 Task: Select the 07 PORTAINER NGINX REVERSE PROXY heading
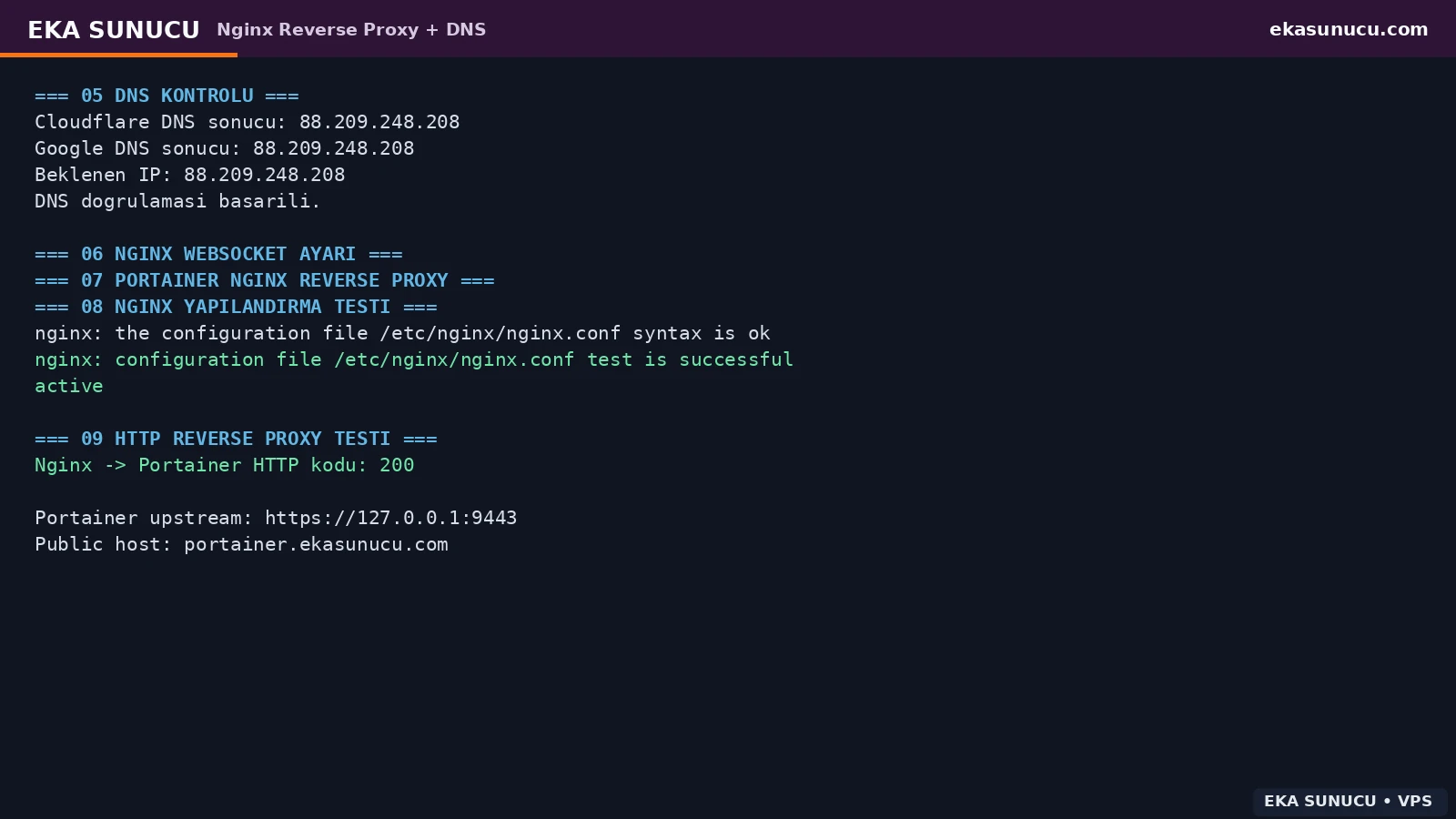point(265,280)
